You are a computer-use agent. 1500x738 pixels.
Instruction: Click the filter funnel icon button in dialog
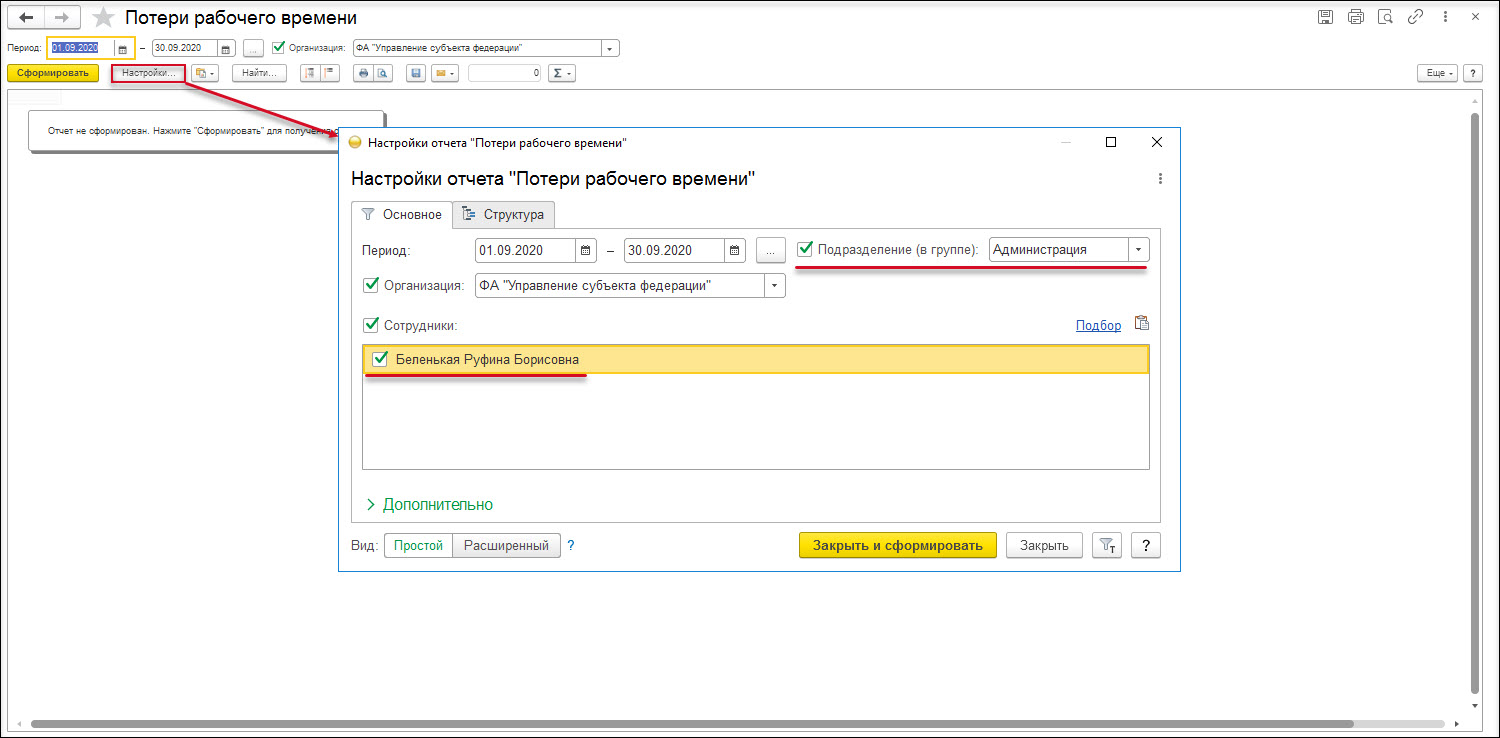(x=1107, y=545)
